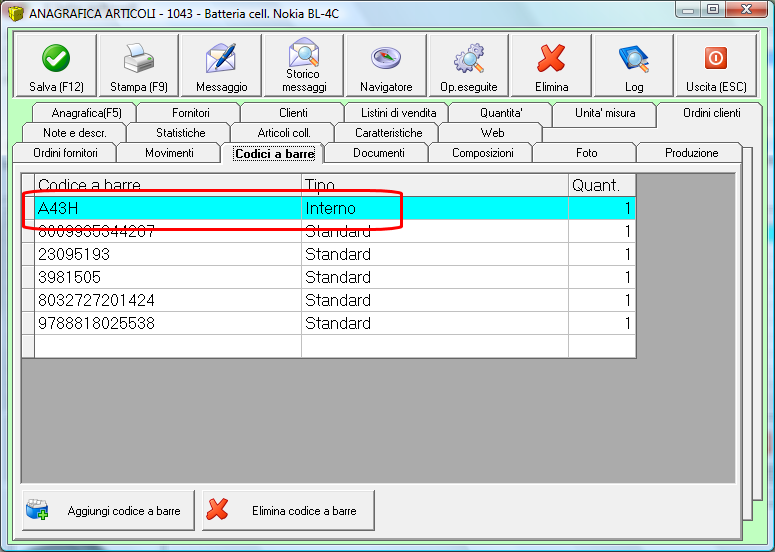Screen dimensions: 775x552
Task: Open the Statistiche tab
Action: click(180, 132)
